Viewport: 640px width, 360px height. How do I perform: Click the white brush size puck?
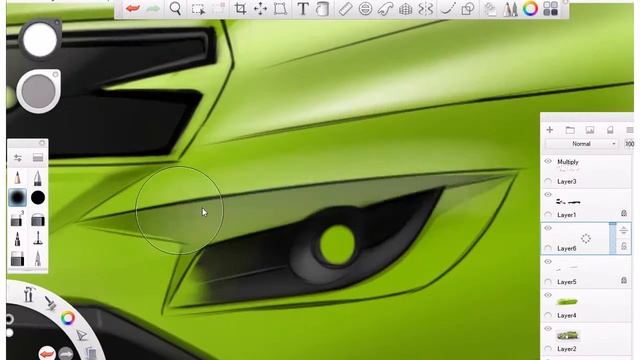(40, 40)
